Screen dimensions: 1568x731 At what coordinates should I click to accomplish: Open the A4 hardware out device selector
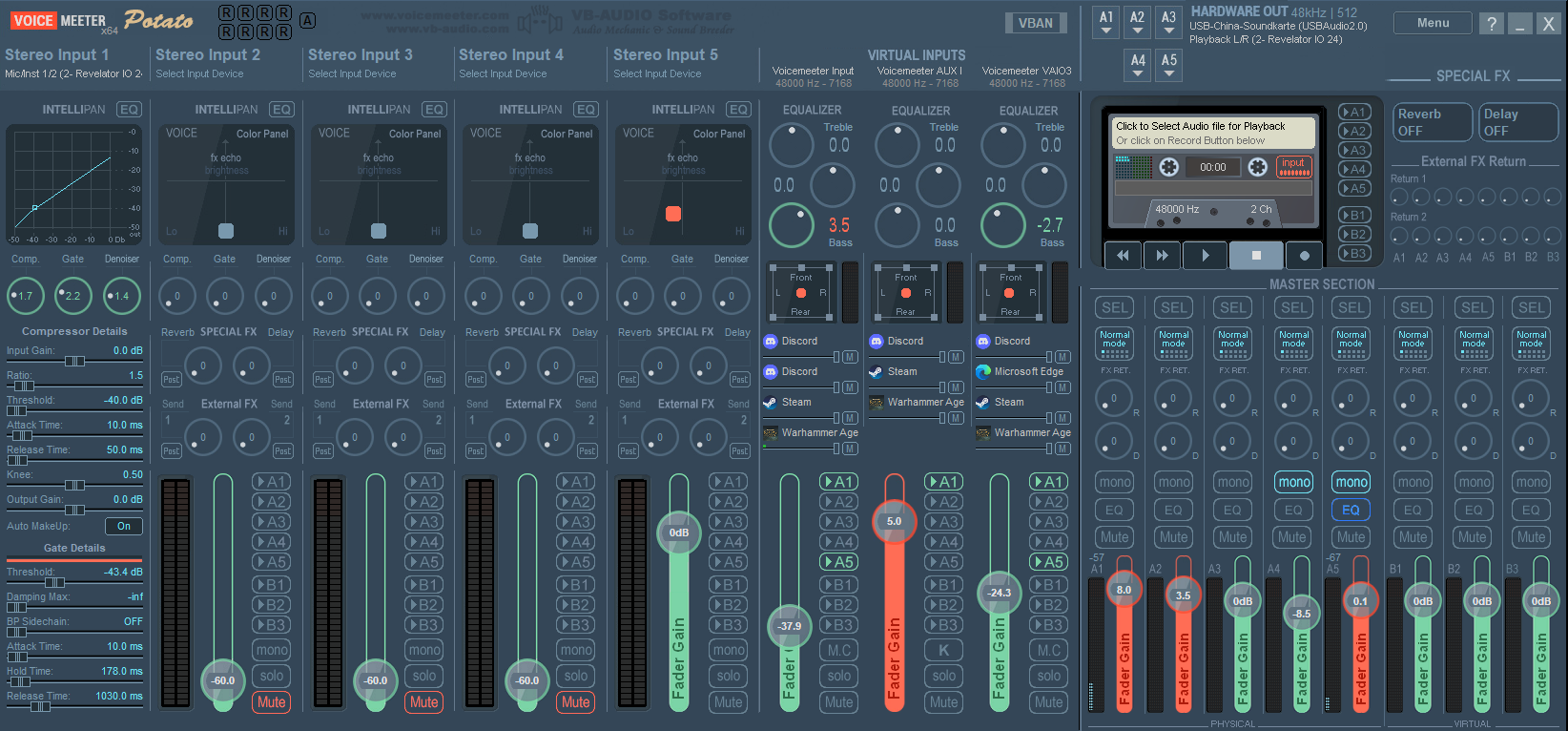point(1138,65)
